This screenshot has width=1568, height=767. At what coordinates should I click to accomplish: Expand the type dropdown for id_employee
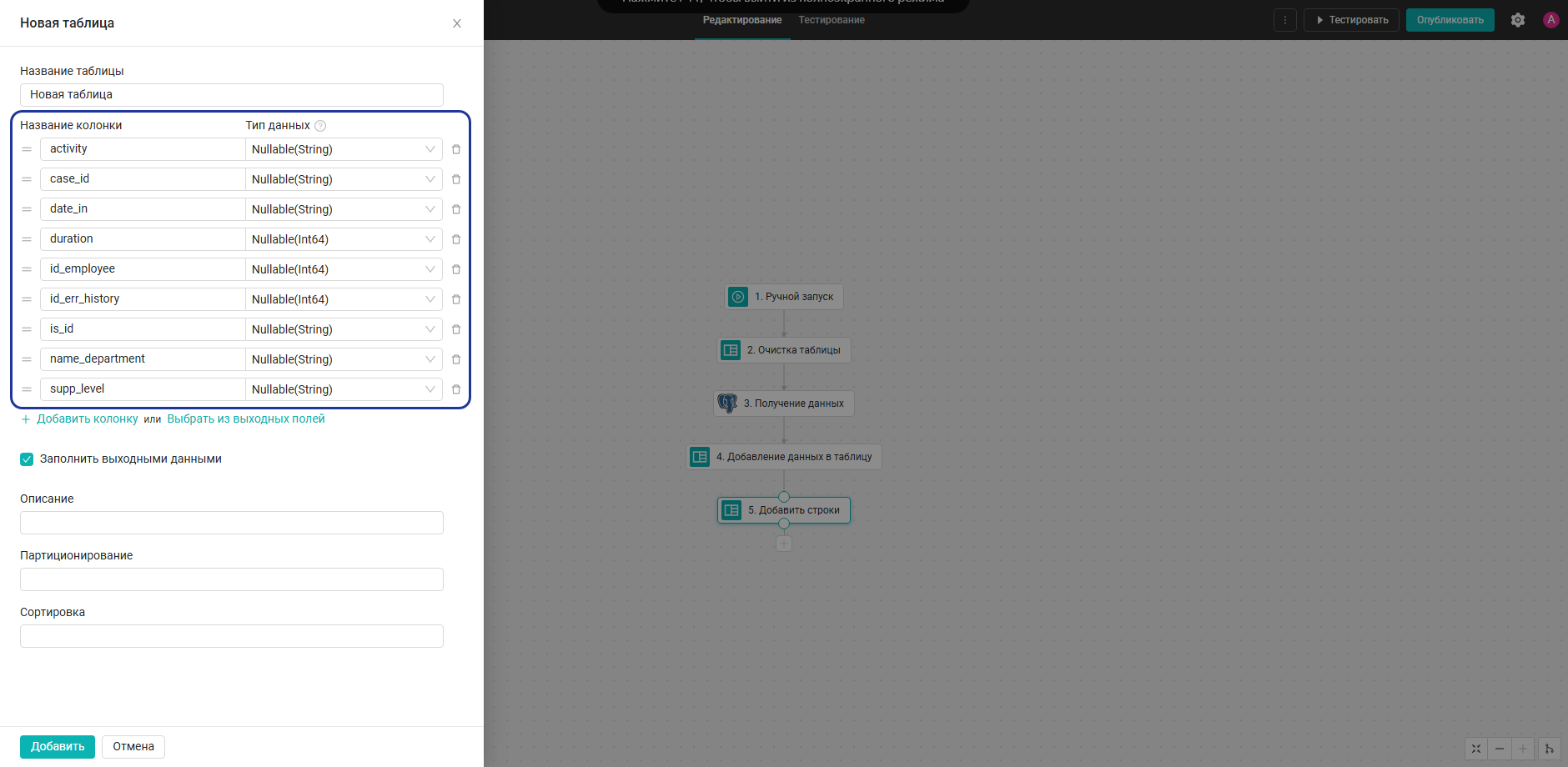344,269
